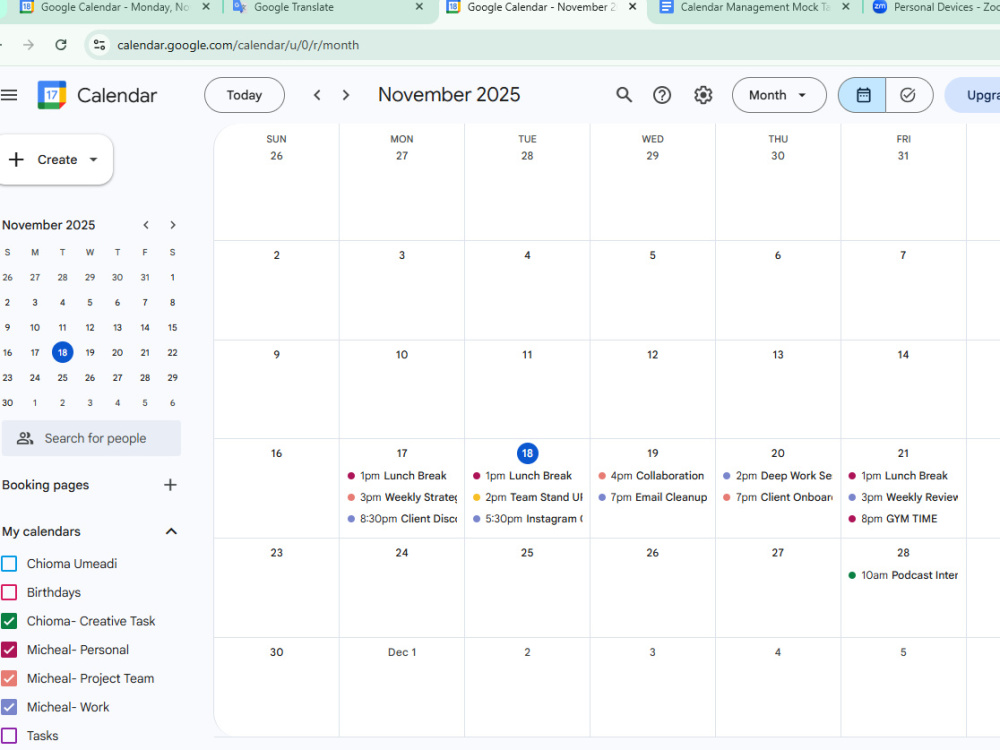This screenshot has width=1000, height=750.
Task: Switch to Personal Devices Zoom tab
Action: 934,7
